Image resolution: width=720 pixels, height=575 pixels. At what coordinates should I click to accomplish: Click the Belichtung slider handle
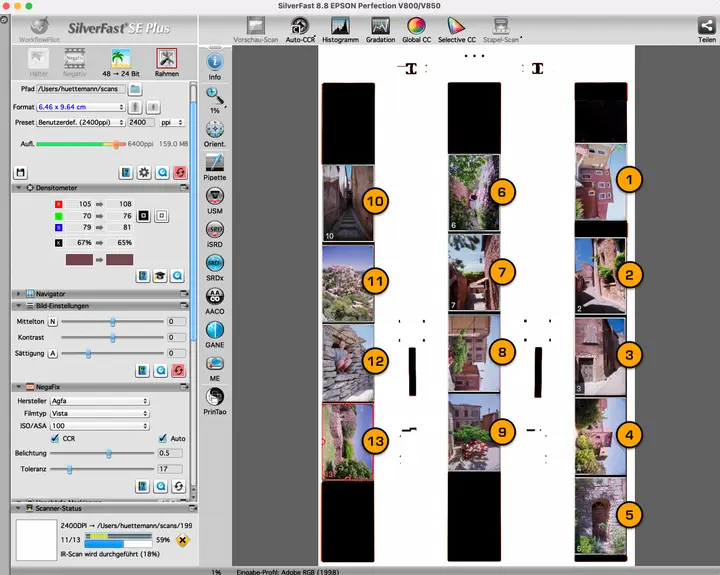coord(108,453)
